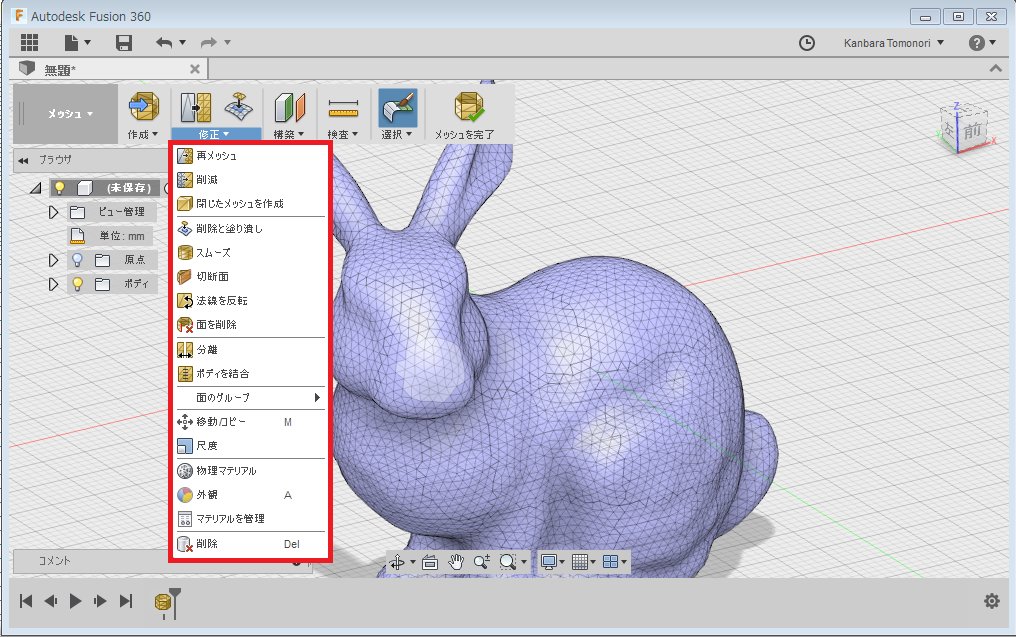Open the 面のグループ submenu
This screenshot has width=1016, height=637.
pos(250,398)
